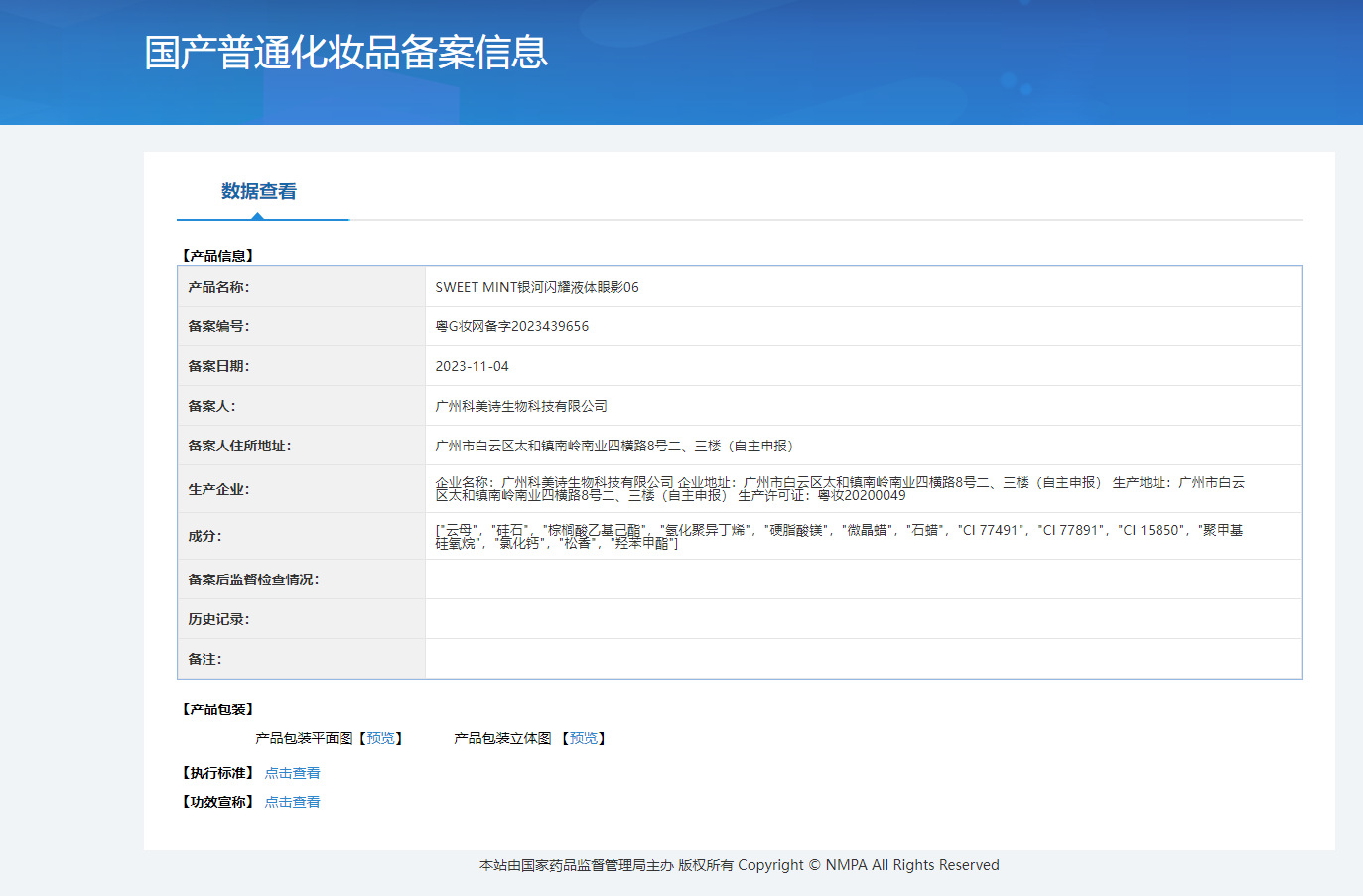Click the empty 备注 value cell
1363x896 pixels.
[863, 659]
